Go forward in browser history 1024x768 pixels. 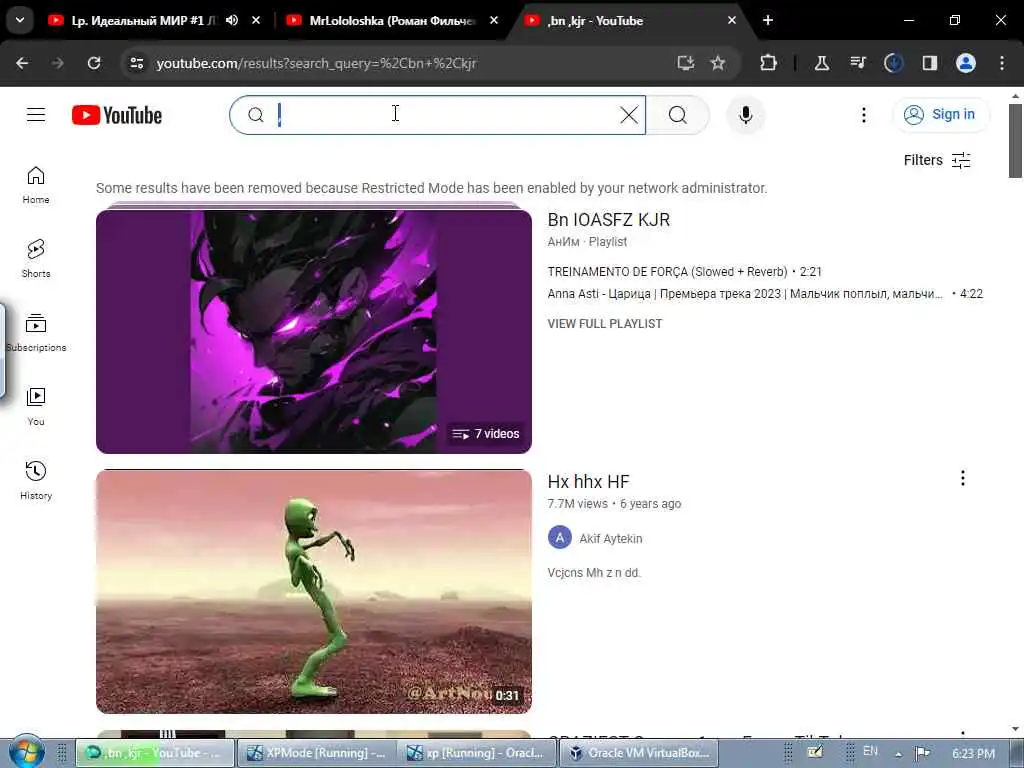[x=57, y=63]
